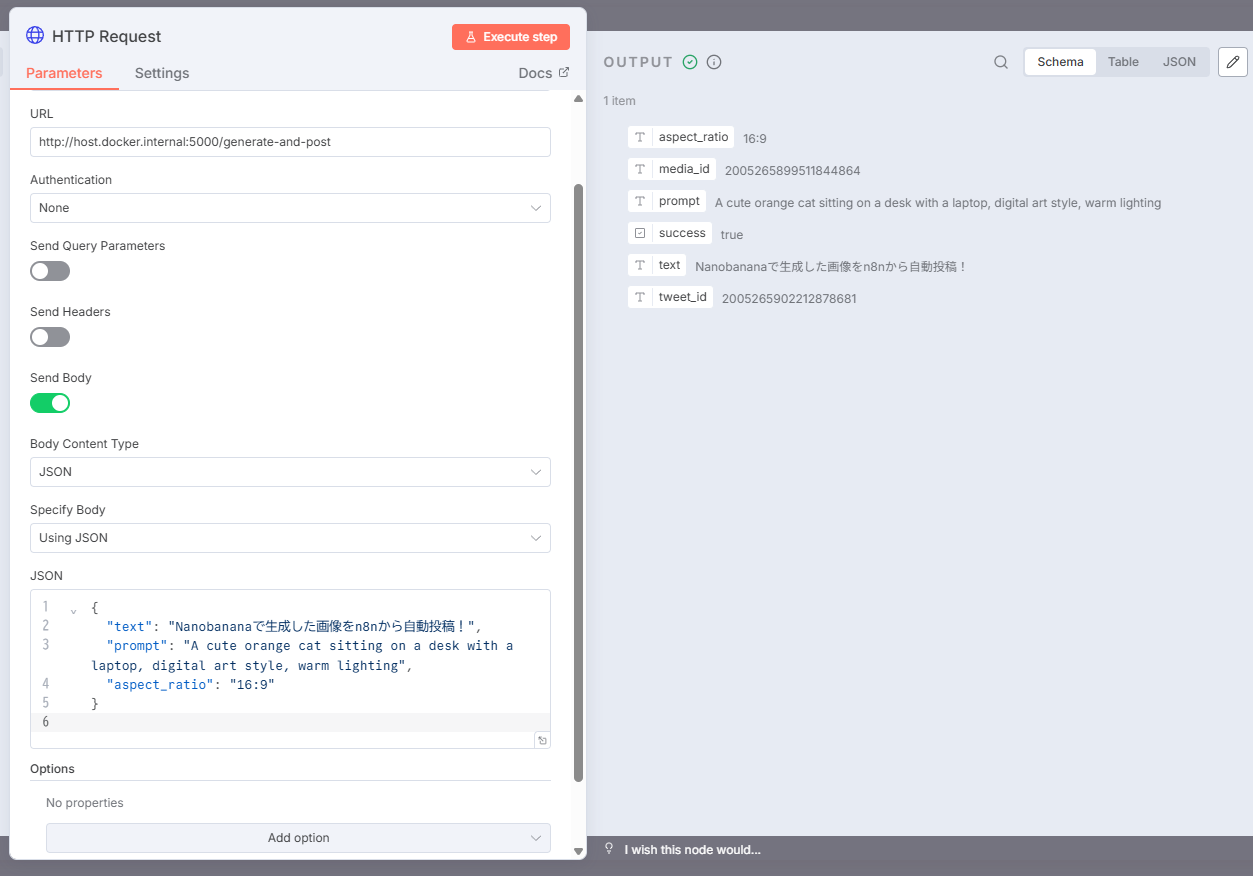Click the HTTP Request globe icon
The height and width of the screenshot is (876, 1253).
(x=35, y=36)
